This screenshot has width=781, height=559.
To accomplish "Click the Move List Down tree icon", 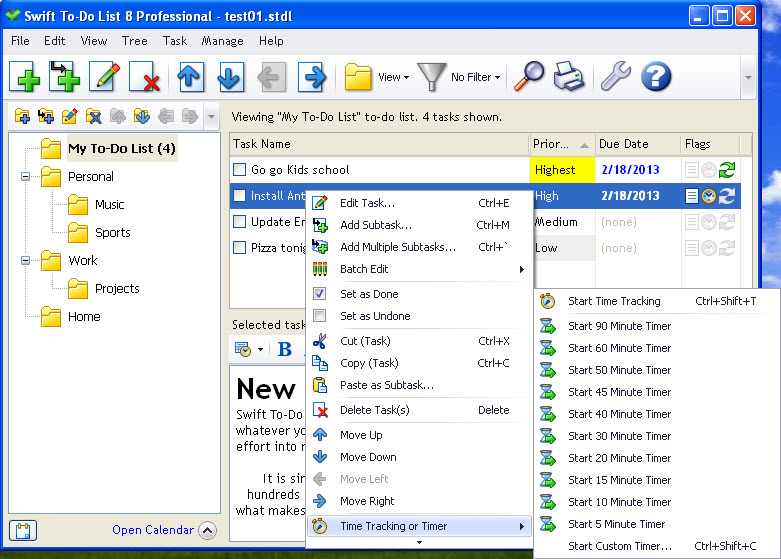I will coord(142,116).
